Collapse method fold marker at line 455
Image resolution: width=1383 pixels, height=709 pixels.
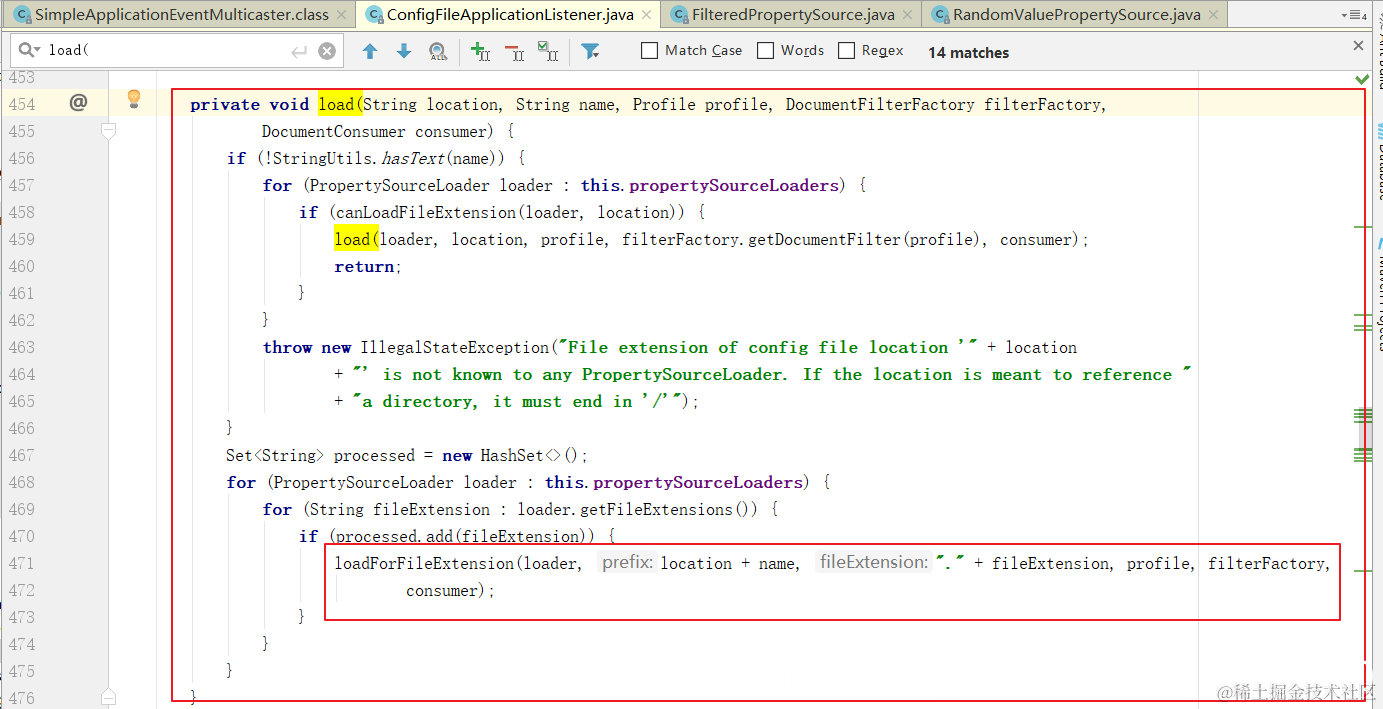click(x=109, y=130)
